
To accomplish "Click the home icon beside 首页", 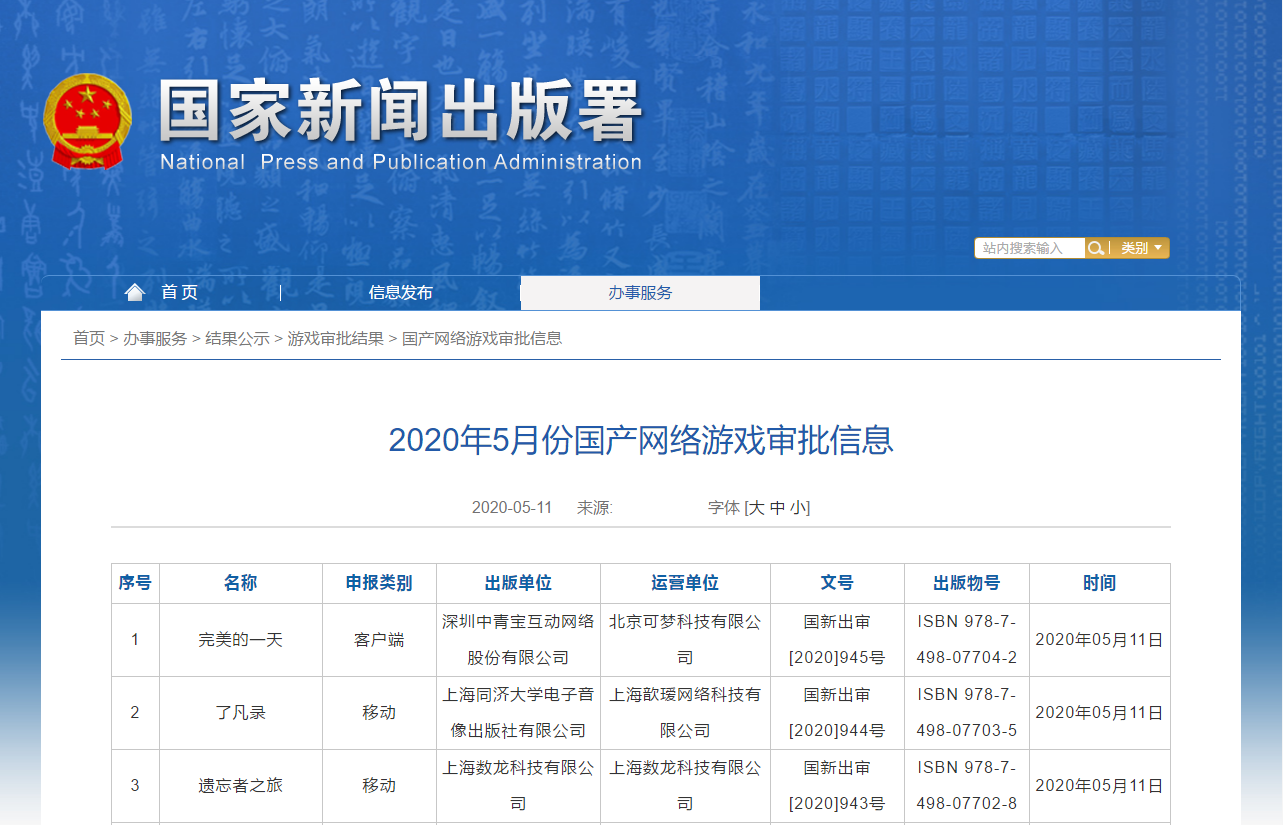I will 134,292.
